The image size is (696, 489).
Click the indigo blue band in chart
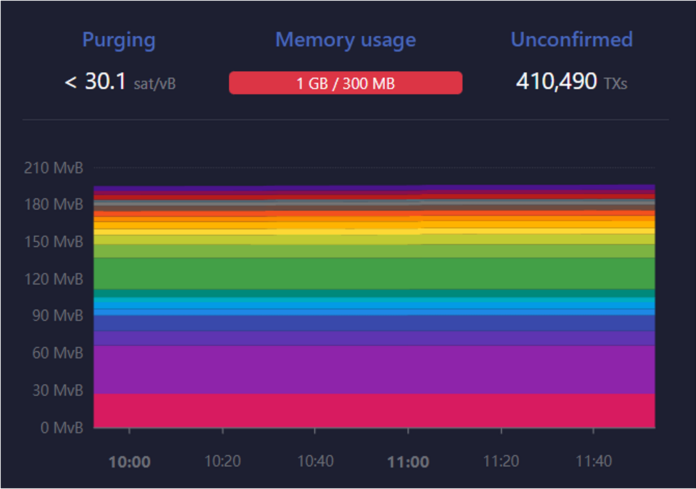[x=374, y=324]
